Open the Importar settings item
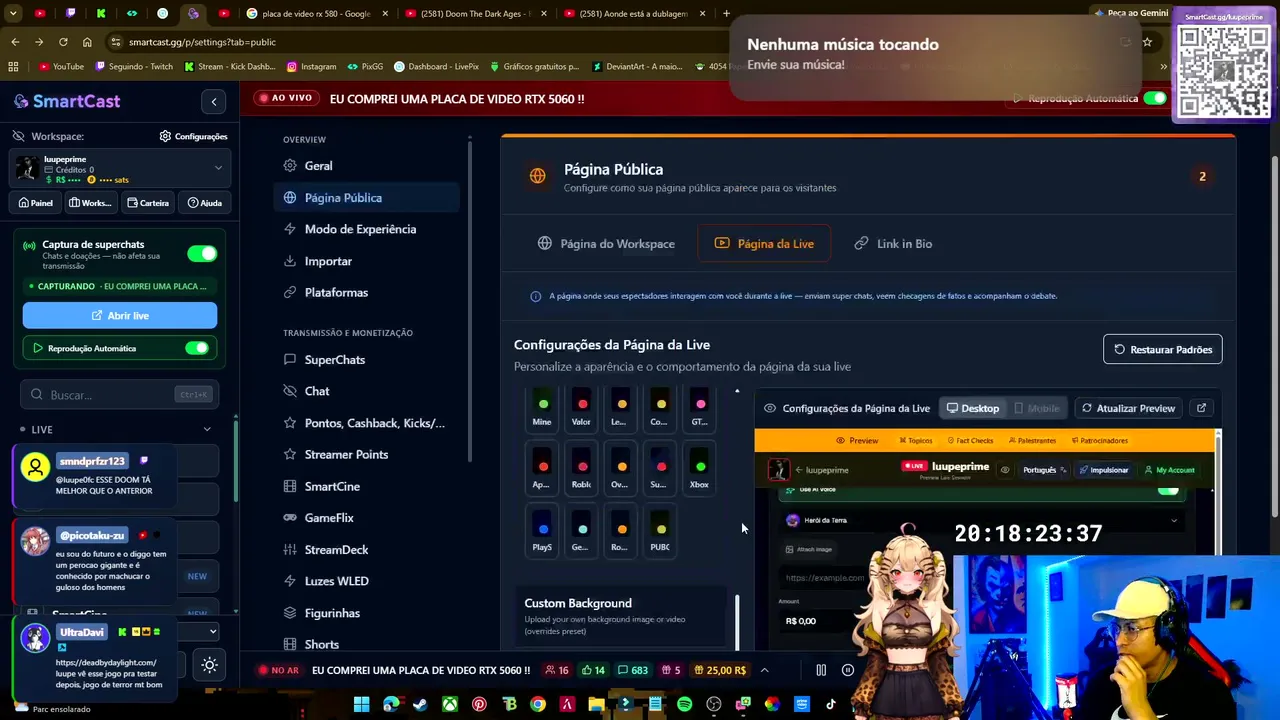 point(366,261)
